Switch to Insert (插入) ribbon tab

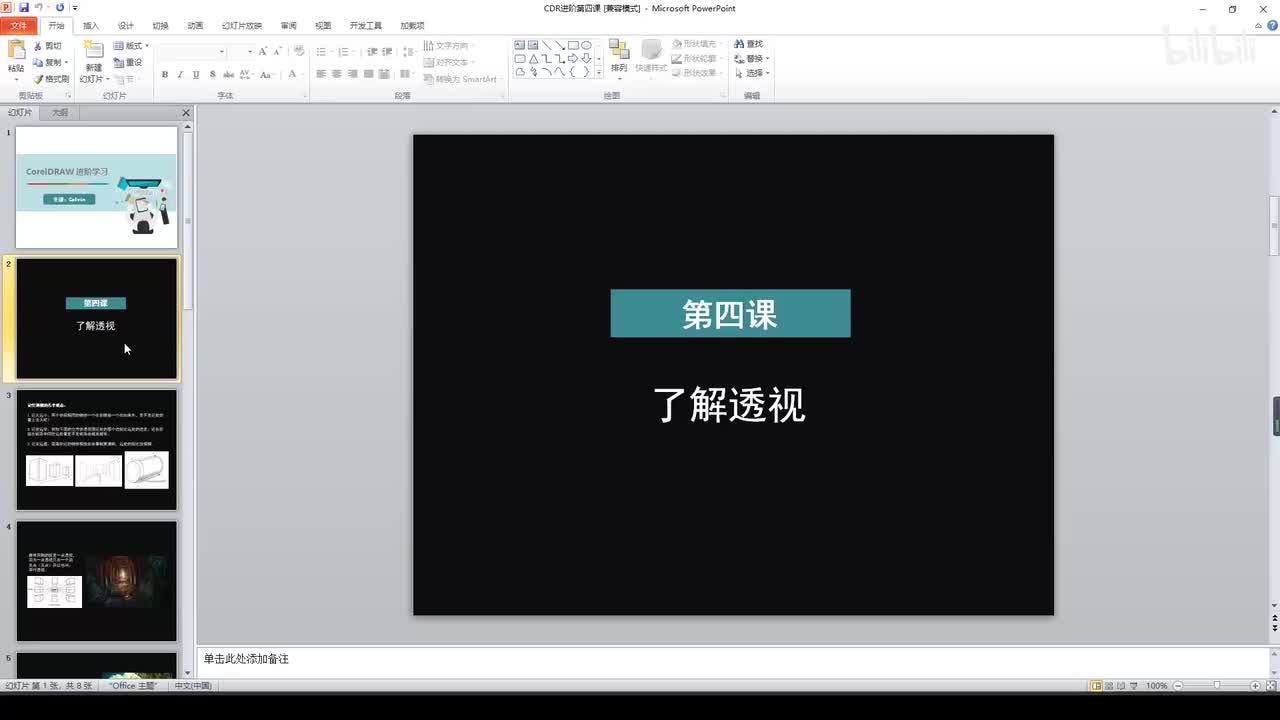pyautogui.click(x=91, y=25)
